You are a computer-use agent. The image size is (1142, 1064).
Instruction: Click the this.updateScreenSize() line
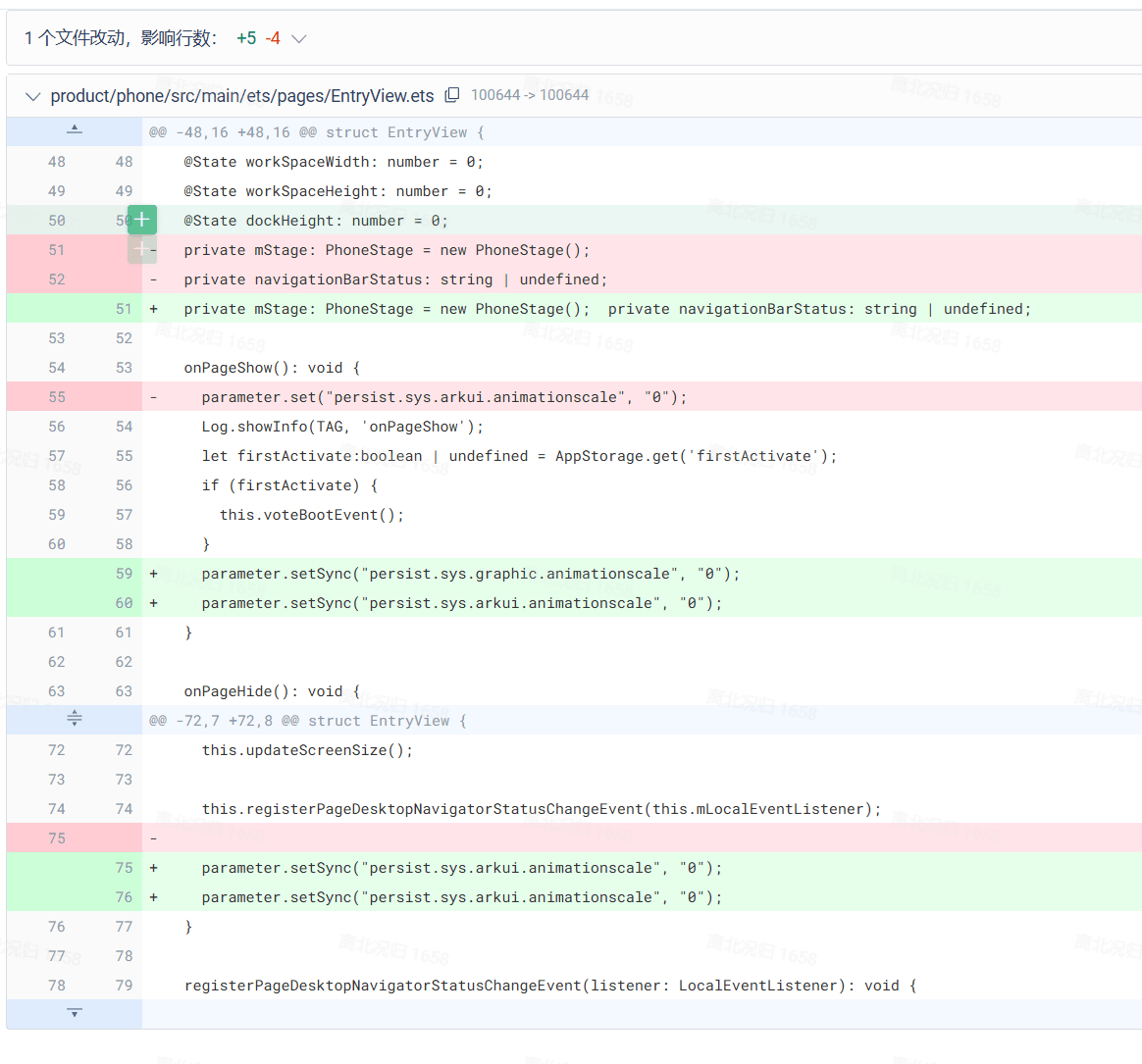(307, 750)
